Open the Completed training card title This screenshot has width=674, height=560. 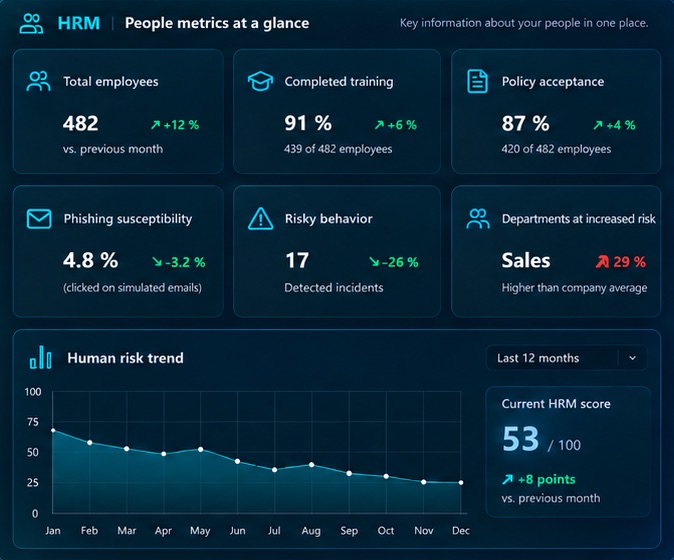point(339,82)
